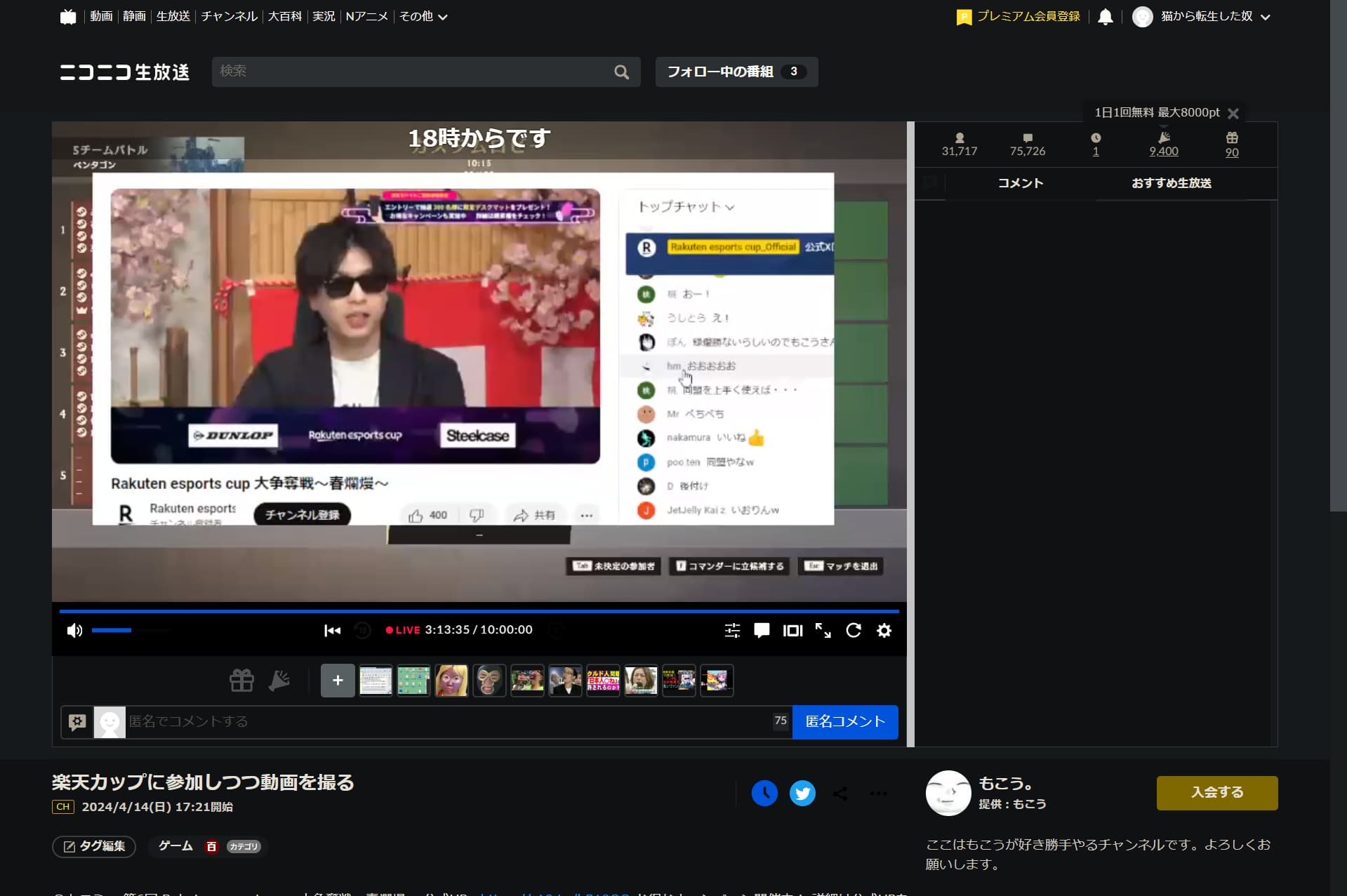This screenshot has width=1347, height=896.
Task: Select the document screenshot stamp thumbnail
Action: pos(376,680)
